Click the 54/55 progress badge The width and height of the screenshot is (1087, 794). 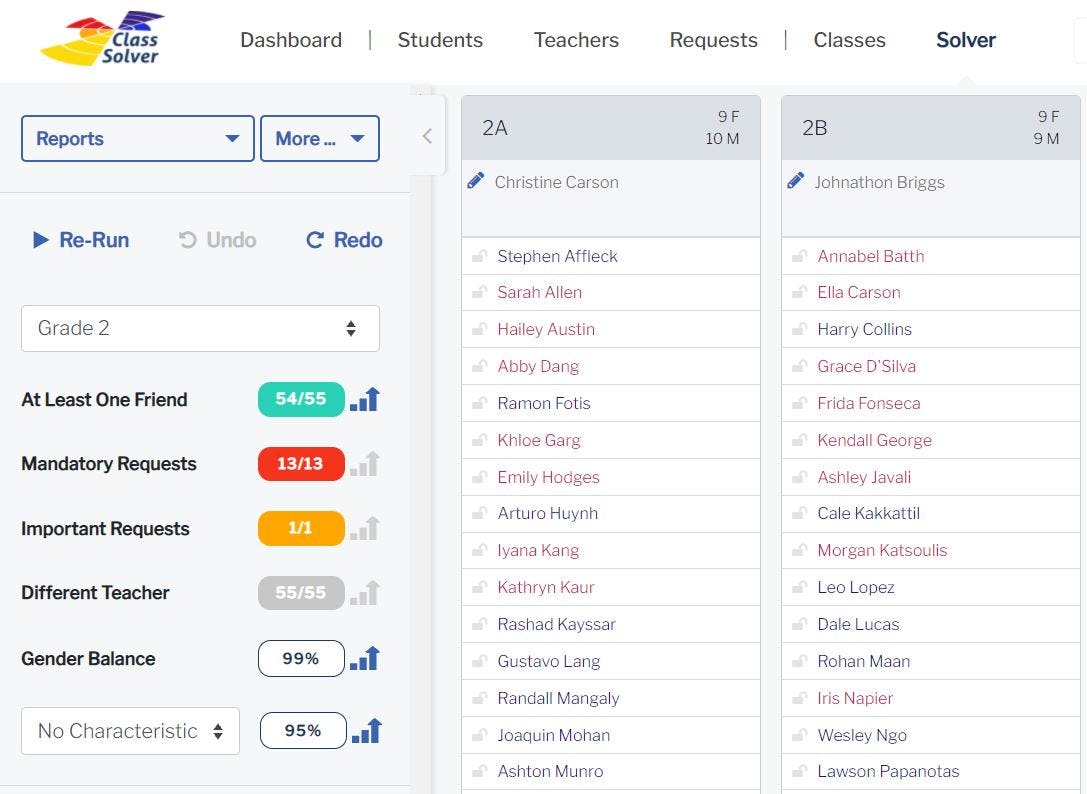(x=301, y=398)
